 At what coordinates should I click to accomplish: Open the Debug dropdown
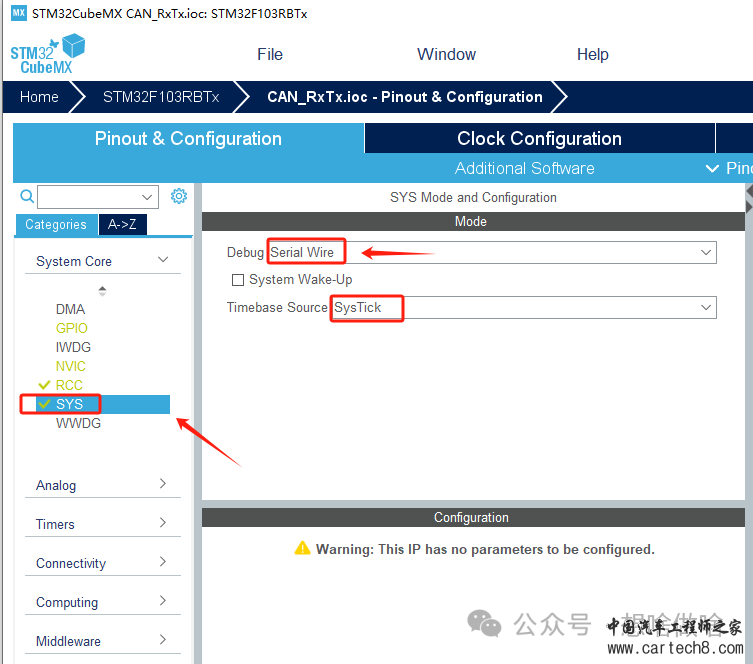(x=706, y=253)
